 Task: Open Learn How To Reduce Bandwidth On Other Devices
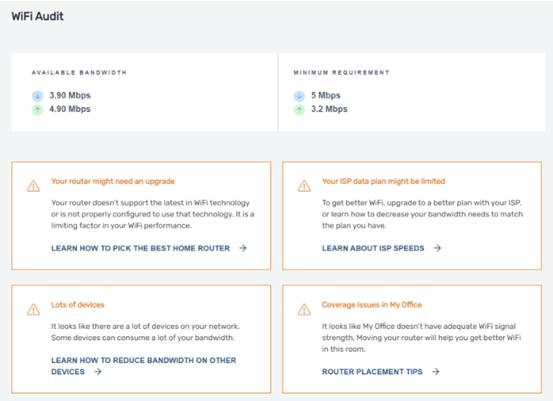(x=144, y=366)
